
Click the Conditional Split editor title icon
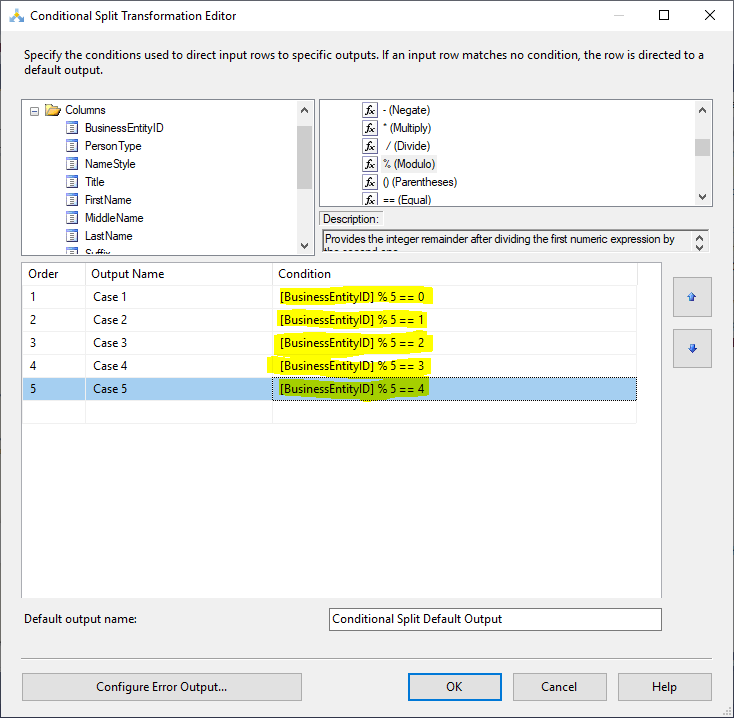coord(17,16)
